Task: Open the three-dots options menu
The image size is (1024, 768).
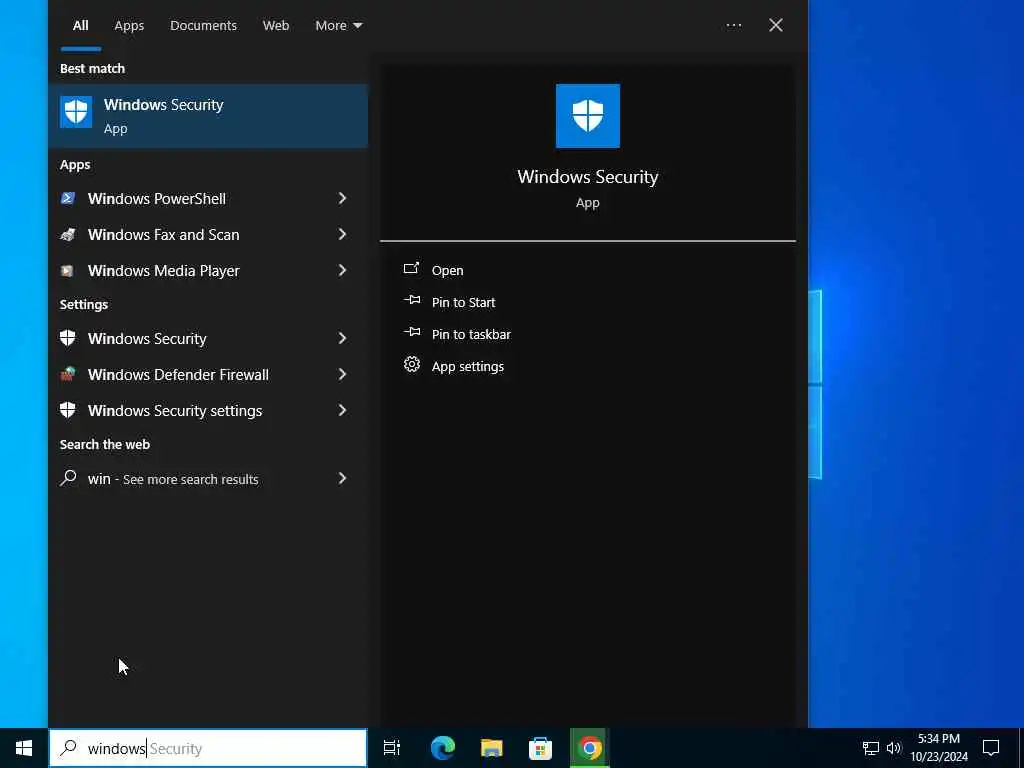Action: (x=734, y=25)
